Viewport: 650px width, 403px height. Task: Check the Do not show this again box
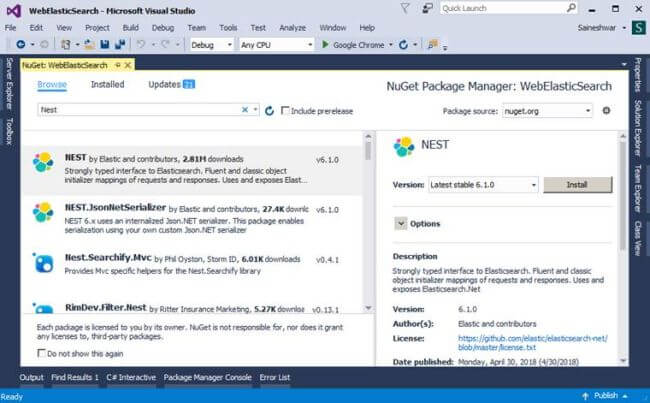(x=41, y=353)
